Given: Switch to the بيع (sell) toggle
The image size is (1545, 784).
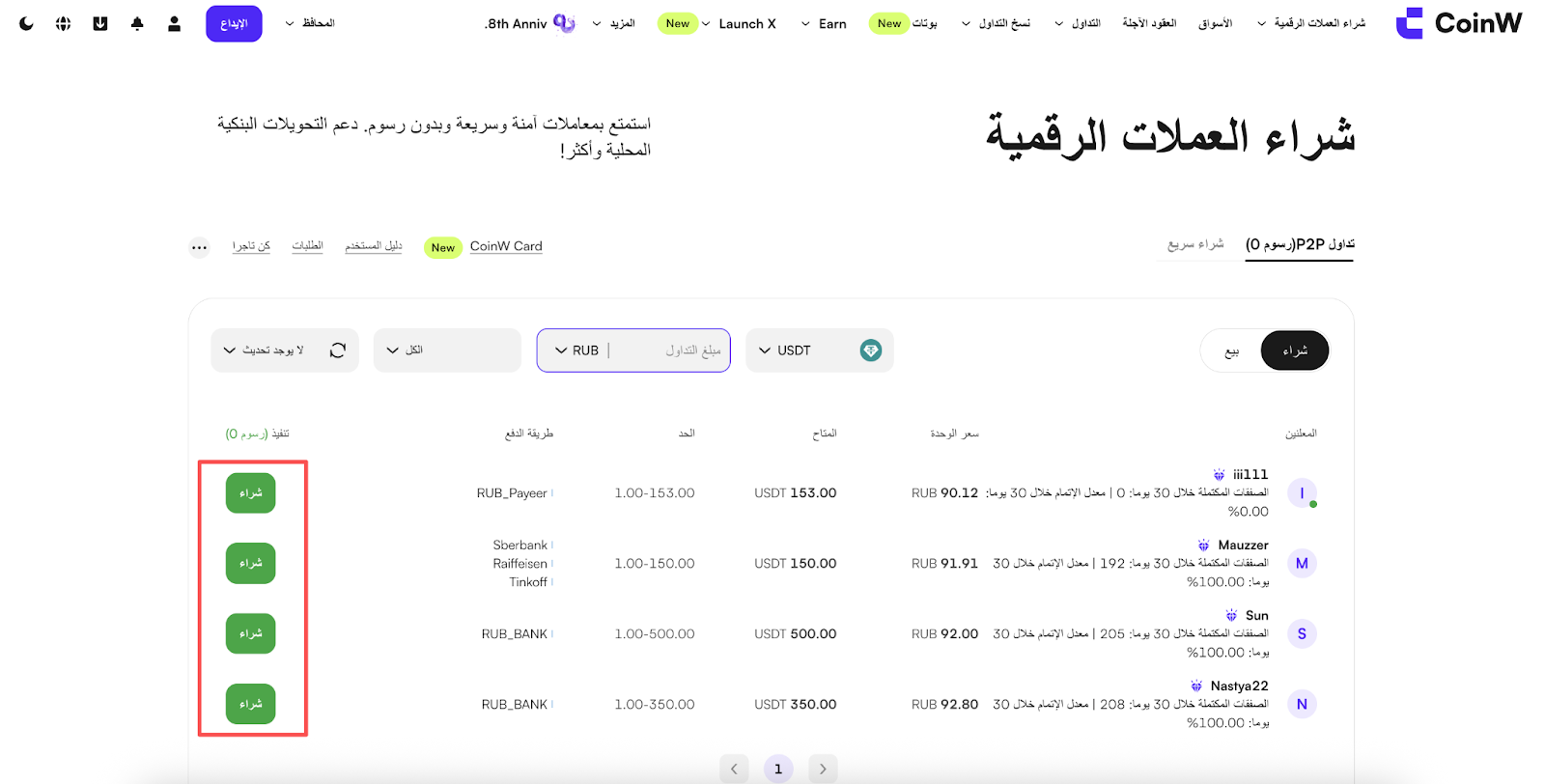Looking at the screenshot, I should pyautogui.click(x=1231, y=351).
